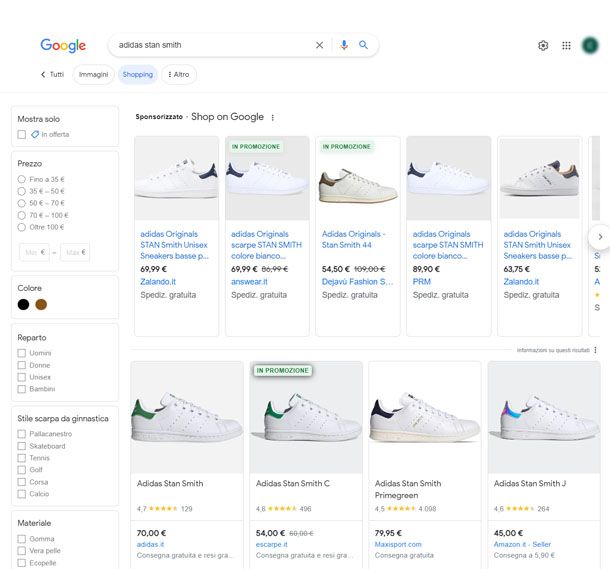Open the adidas.it seller link
610x569 pixels.
point(150,544)
